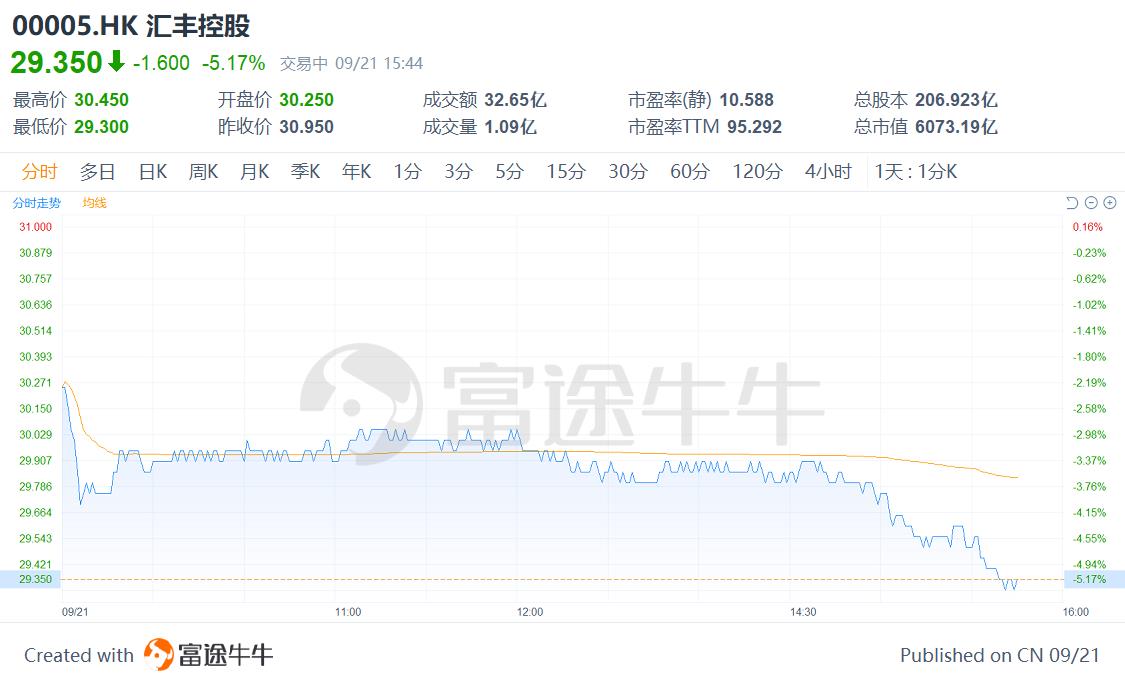The height and width of the screenshot is (687, 1125).
Task: Click the Published on CN 09/21 link
Action: tap(999, 655)
